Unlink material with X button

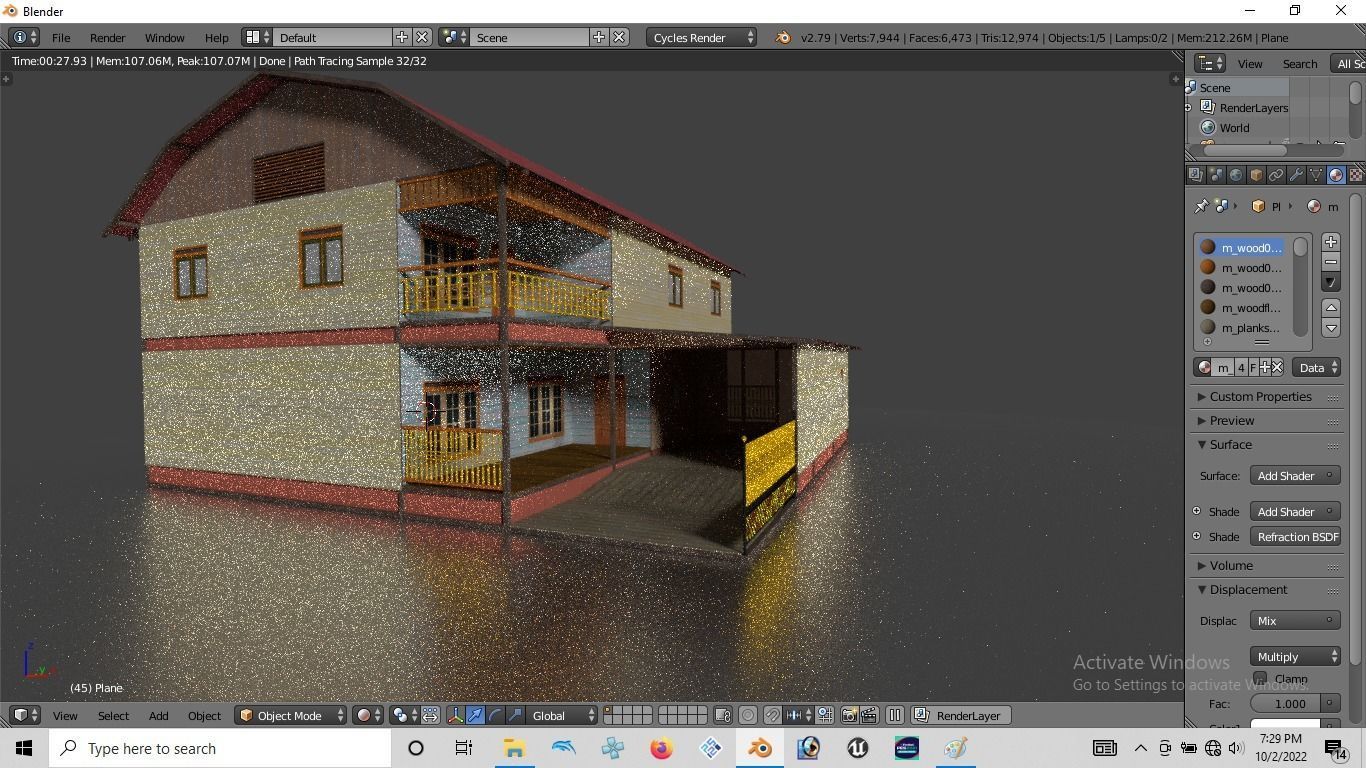tap(1277, 368)
